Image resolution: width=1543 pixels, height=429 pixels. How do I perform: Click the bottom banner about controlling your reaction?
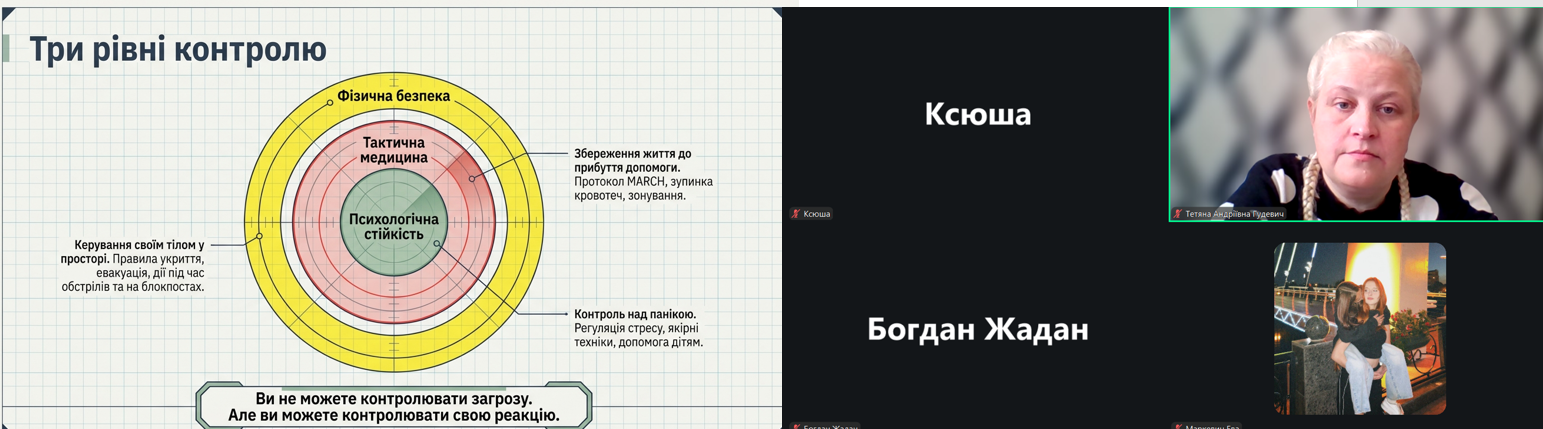point(393,407)
